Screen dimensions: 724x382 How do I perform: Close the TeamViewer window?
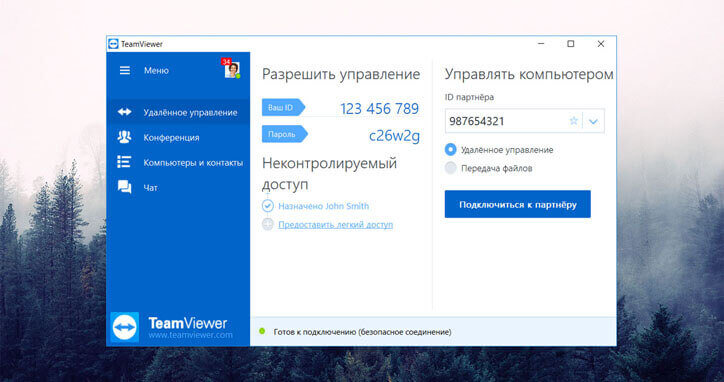click(601, 44)
